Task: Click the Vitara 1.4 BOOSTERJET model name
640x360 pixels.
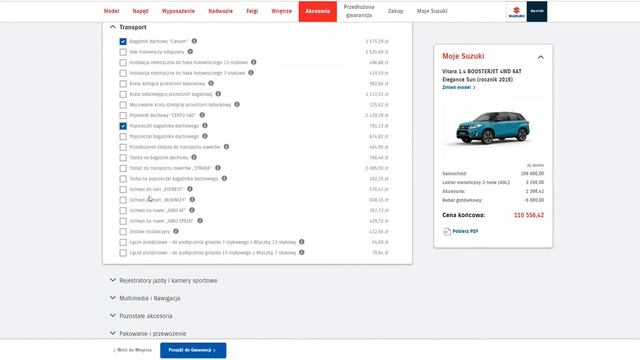Action: point(482,75)
